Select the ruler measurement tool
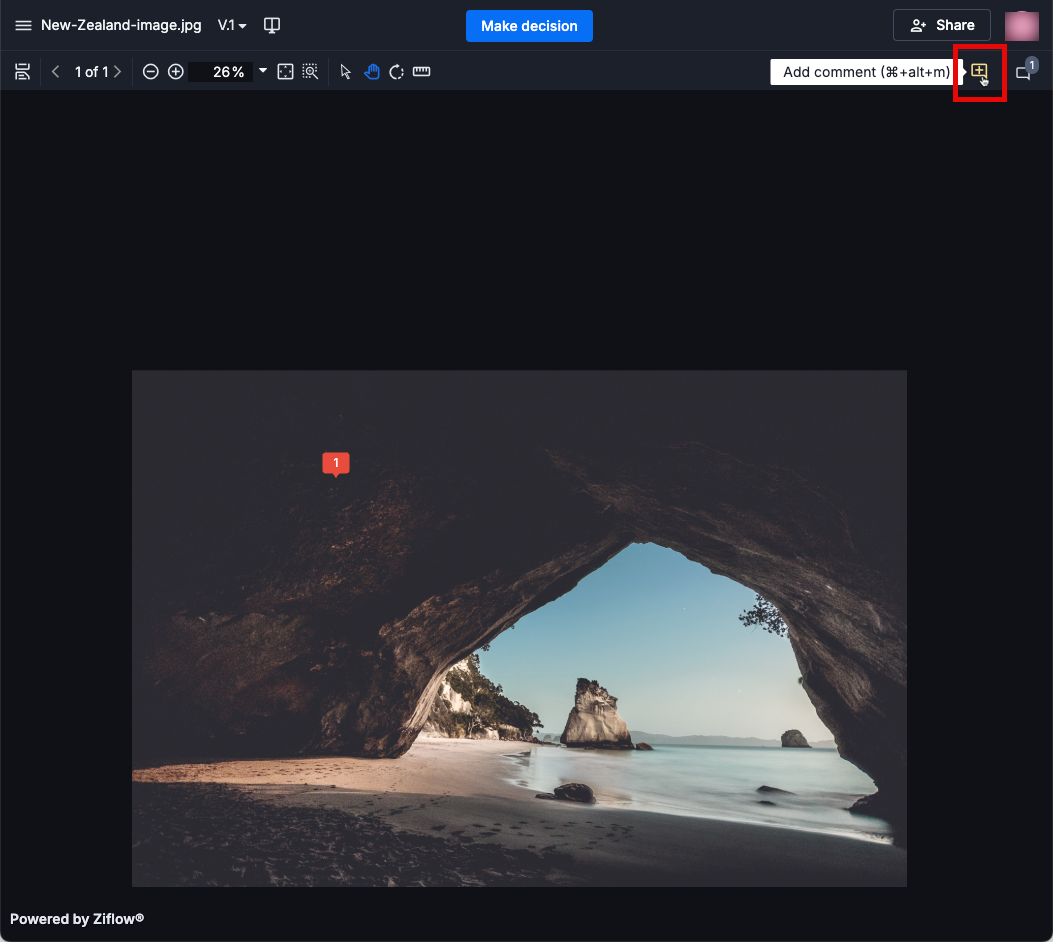The width and height of the screenshot is (1053, 942). [422, 72]
